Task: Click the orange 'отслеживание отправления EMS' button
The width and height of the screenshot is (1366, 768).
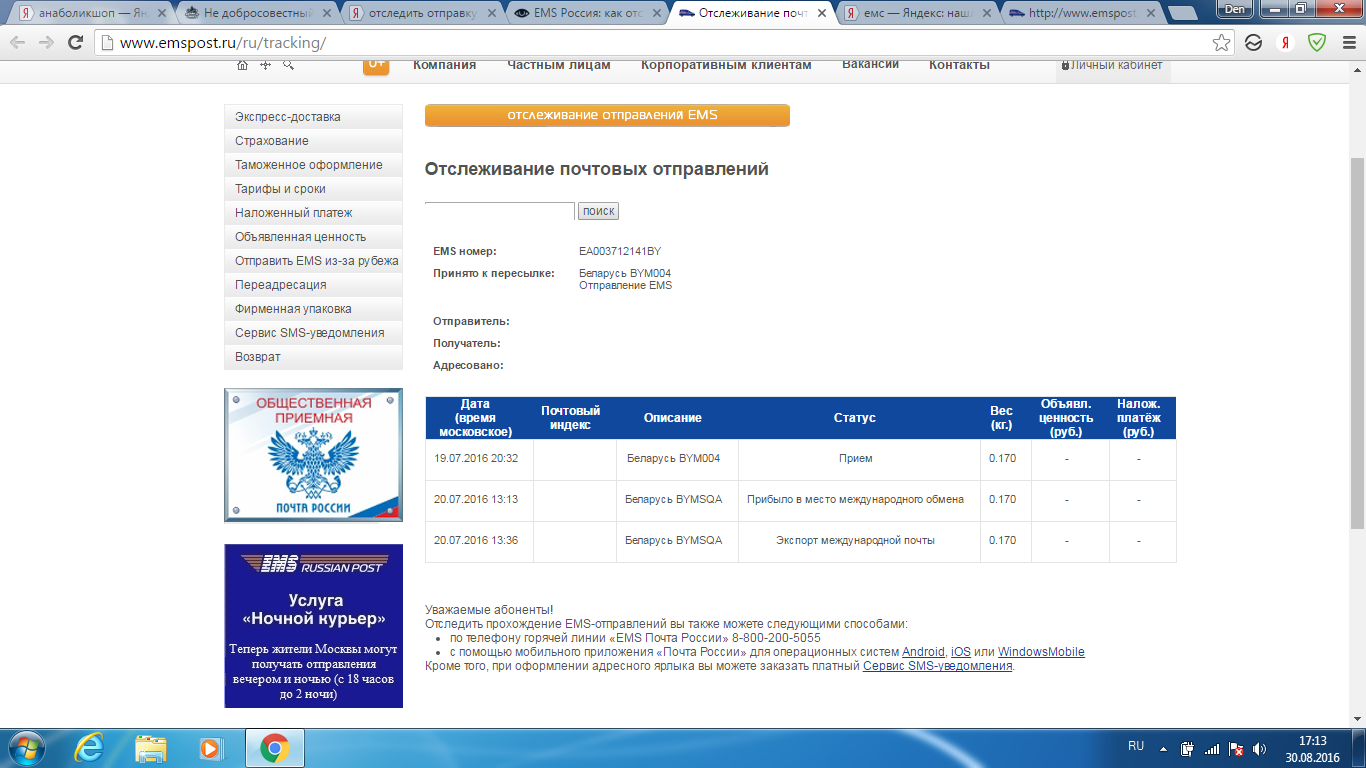Action: tap(607, 115)
